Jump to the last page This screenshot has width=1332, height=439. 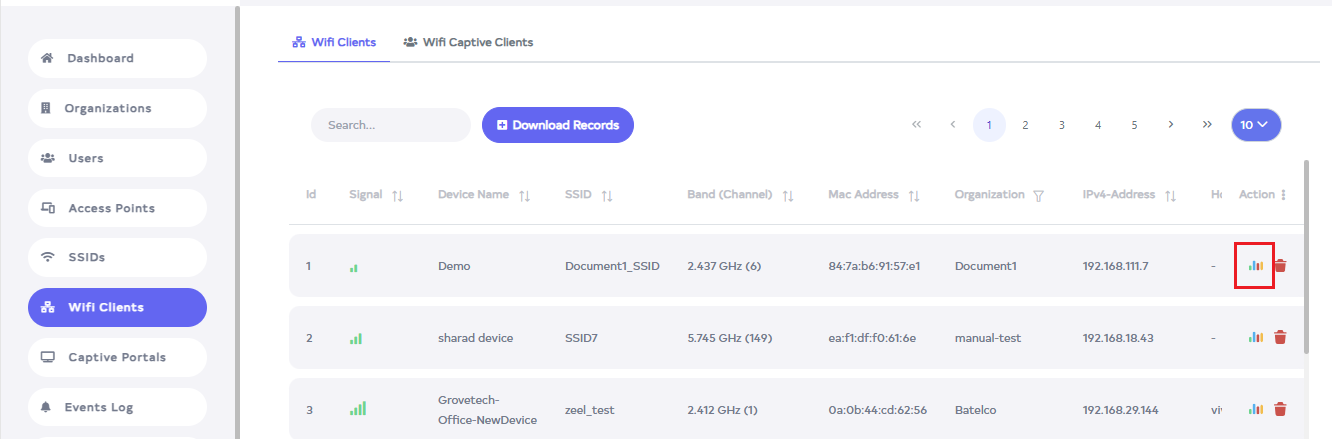(1207, 125)
